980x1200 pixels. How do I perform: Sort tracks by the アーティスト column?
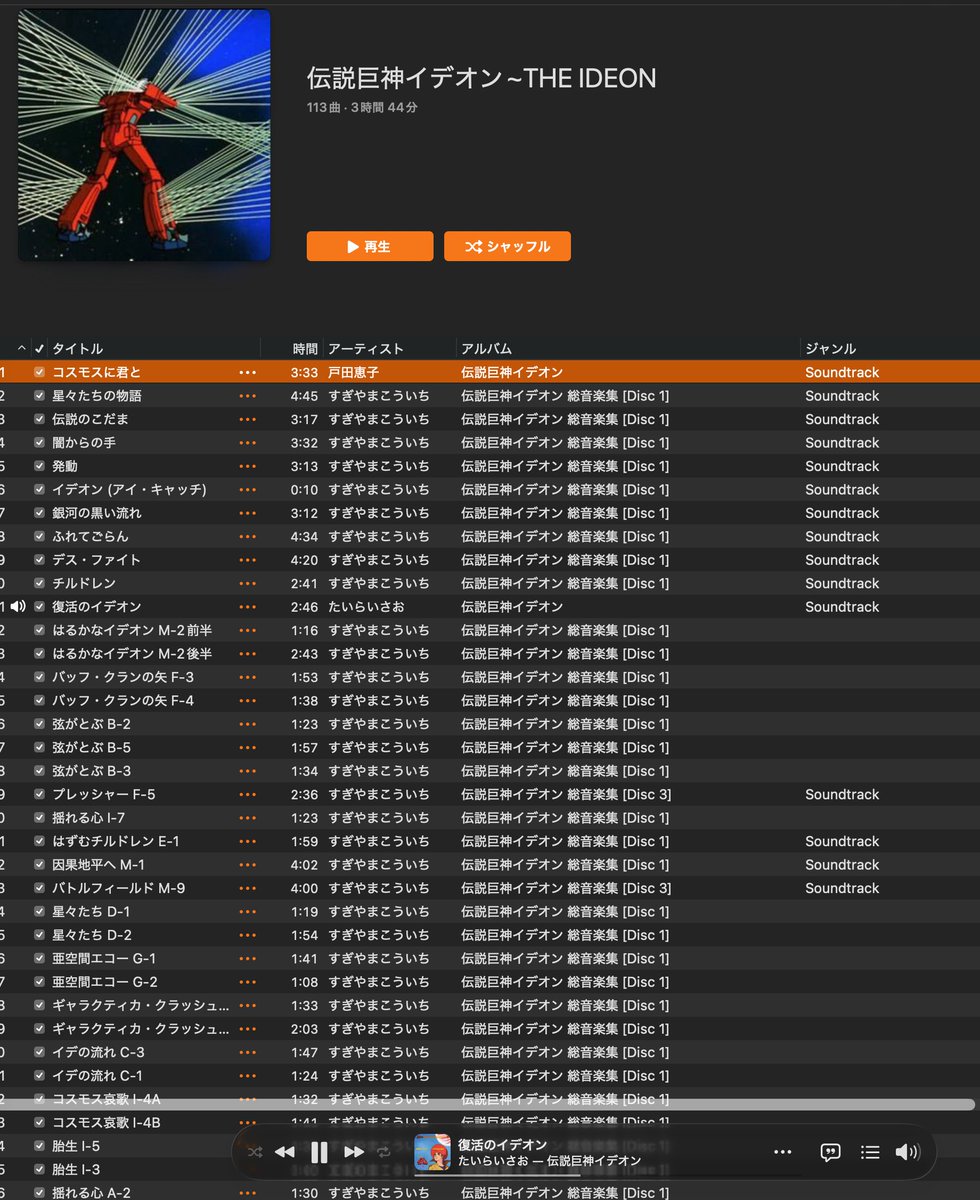pyautogui.click(x=366, y=348)
